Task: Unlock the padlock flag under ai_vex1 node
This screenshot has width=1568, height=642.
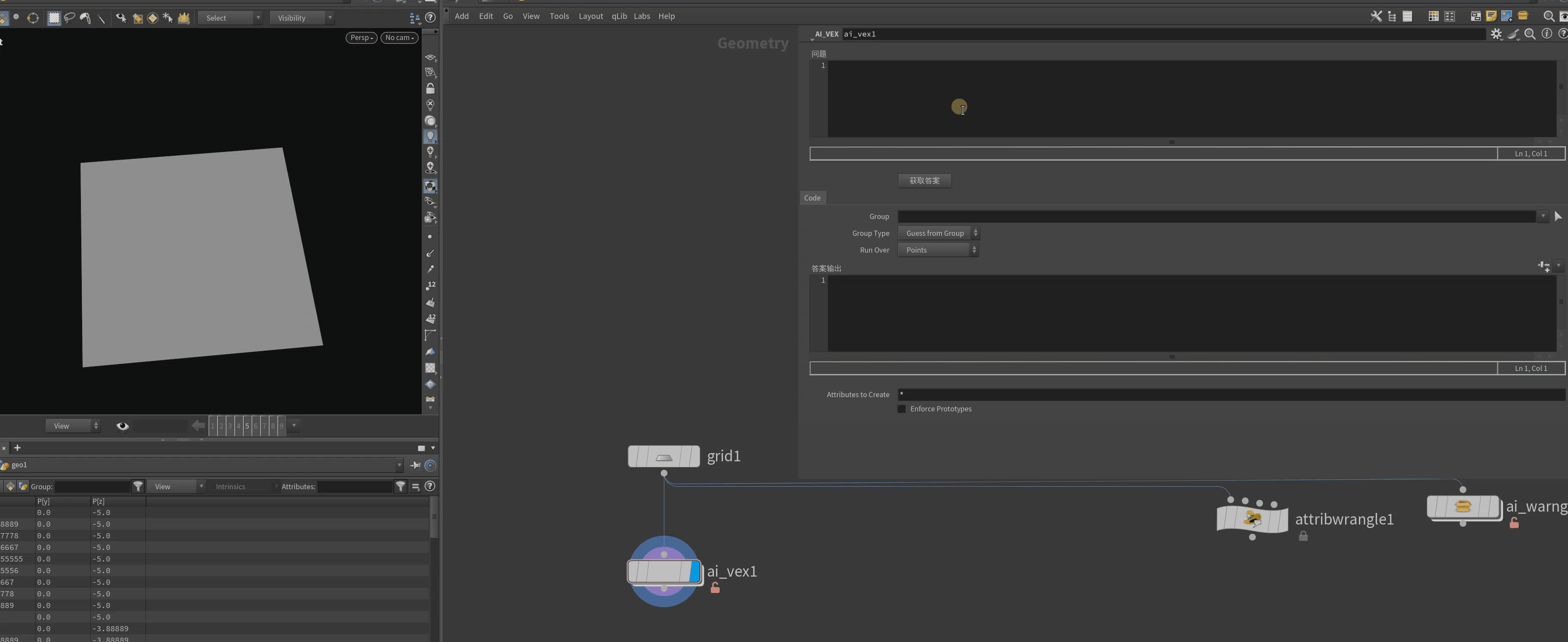Action: [715, 588]
